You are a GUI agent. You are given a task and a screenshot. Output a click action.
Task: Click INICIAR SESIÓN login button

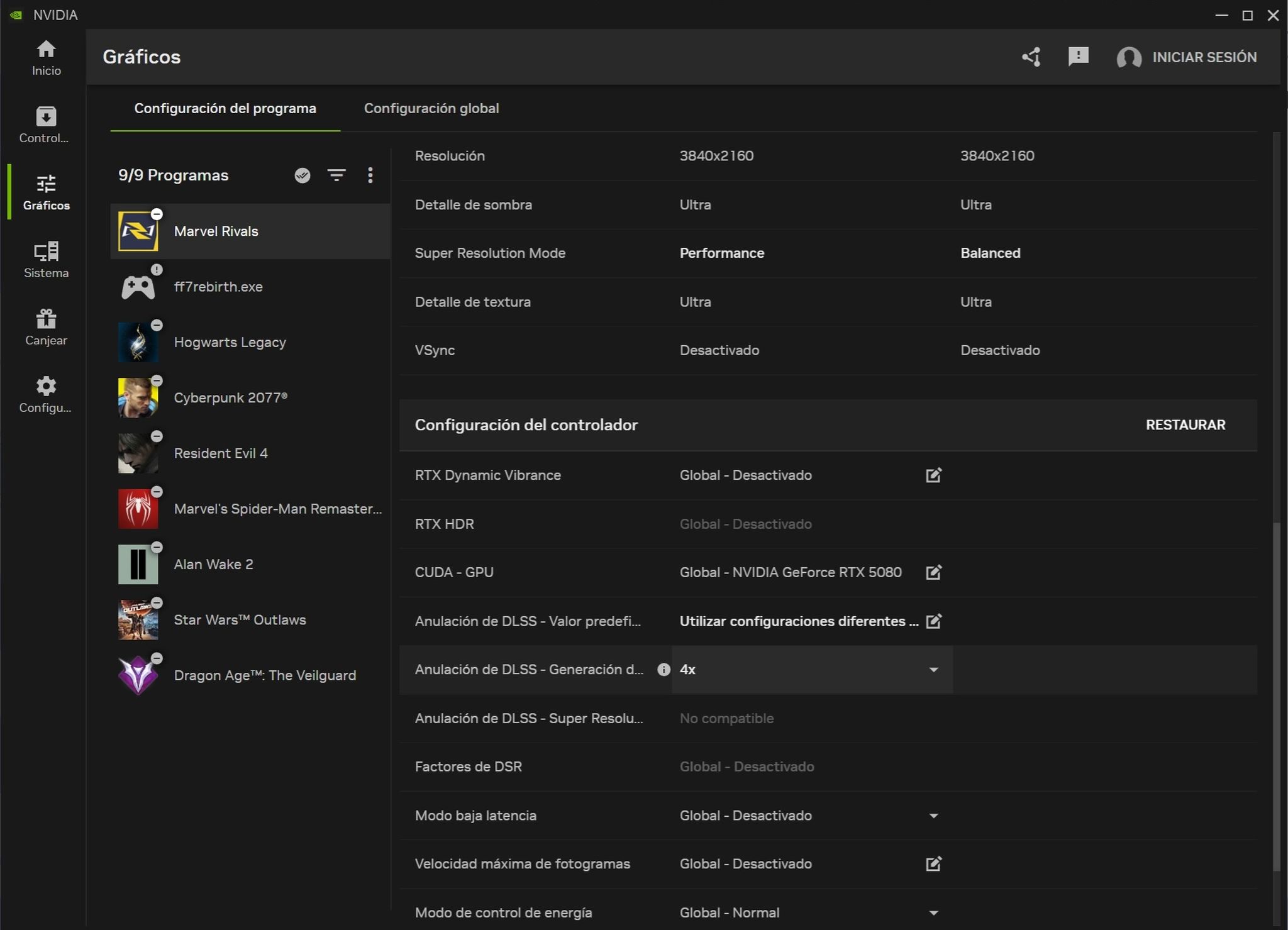point(1204,57)
